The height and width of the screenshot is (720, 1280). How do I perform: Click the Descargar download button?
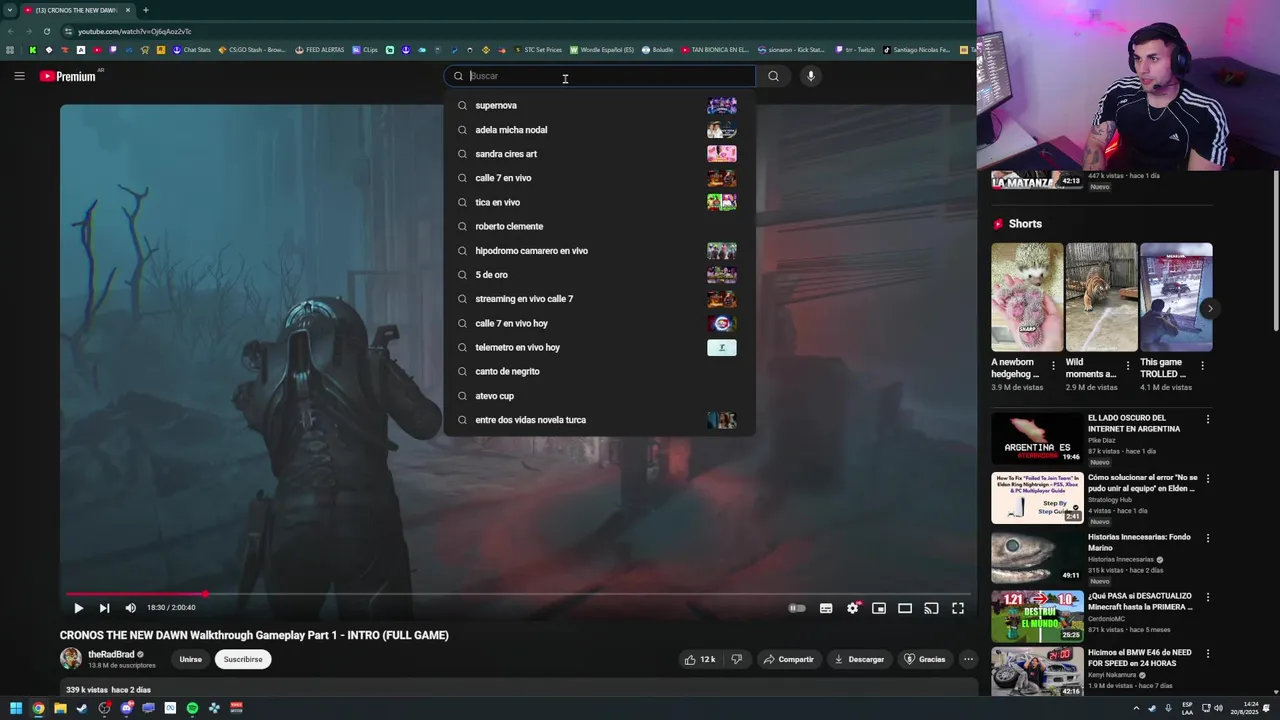pyautogui.click(x=859, y=659)
